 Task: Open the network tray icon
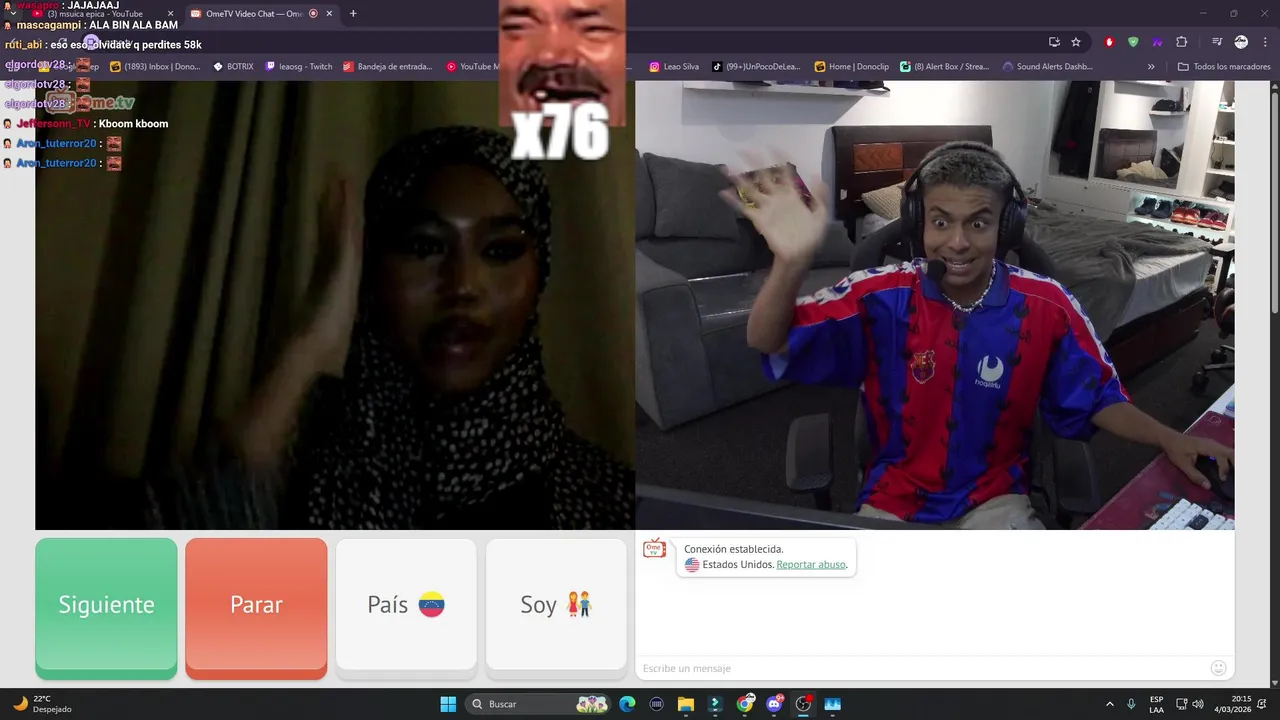click(x=1181, y=704)
